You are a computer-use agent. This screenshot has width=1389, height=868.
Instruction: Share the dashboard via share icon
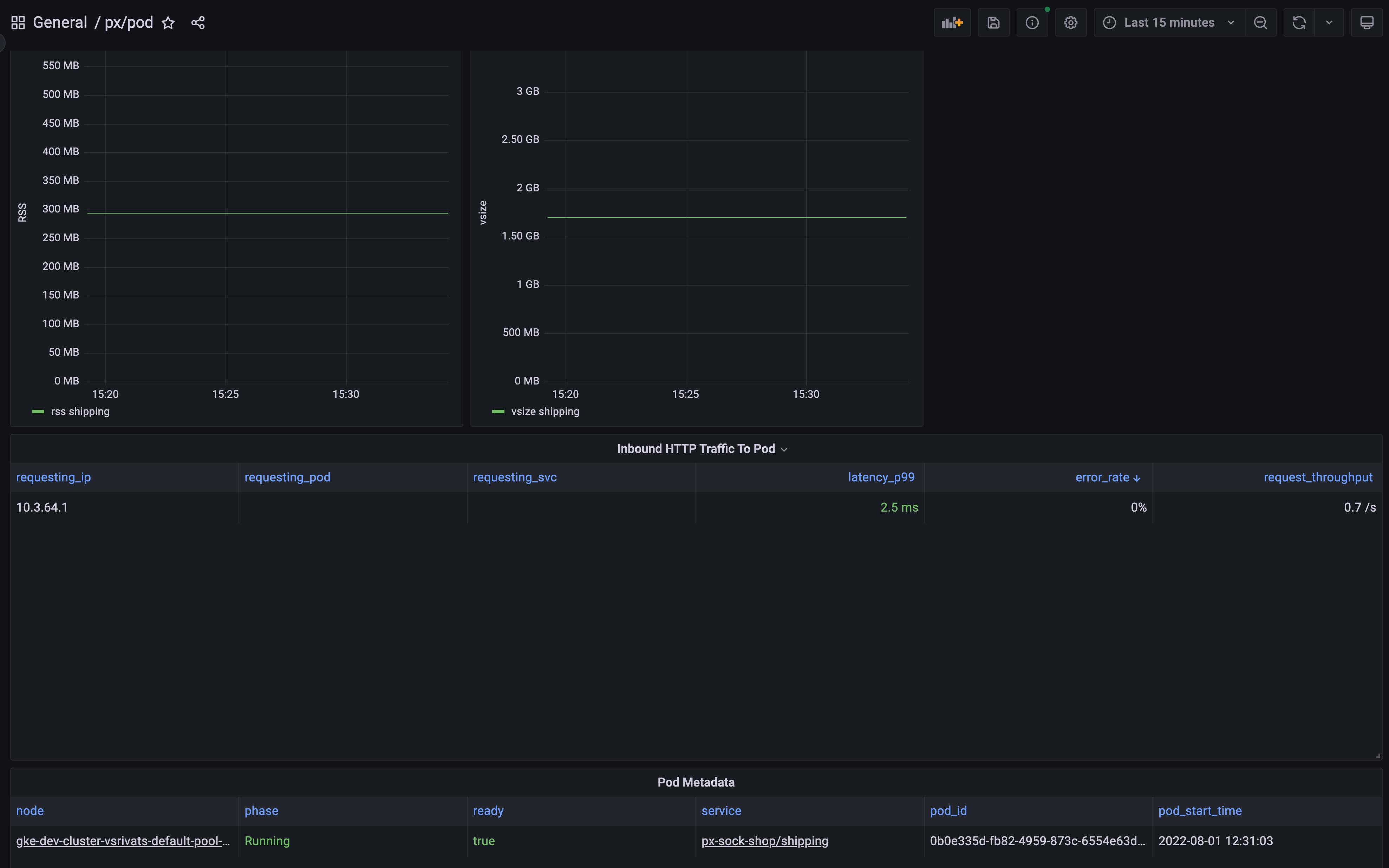tap(198, 23)
